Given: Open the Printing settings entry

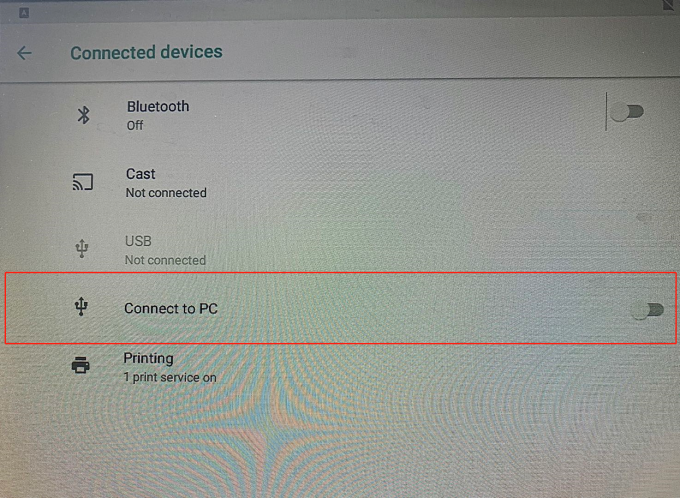Looking at the screenshot, I should pyautogui.click(x=148, y=358).
